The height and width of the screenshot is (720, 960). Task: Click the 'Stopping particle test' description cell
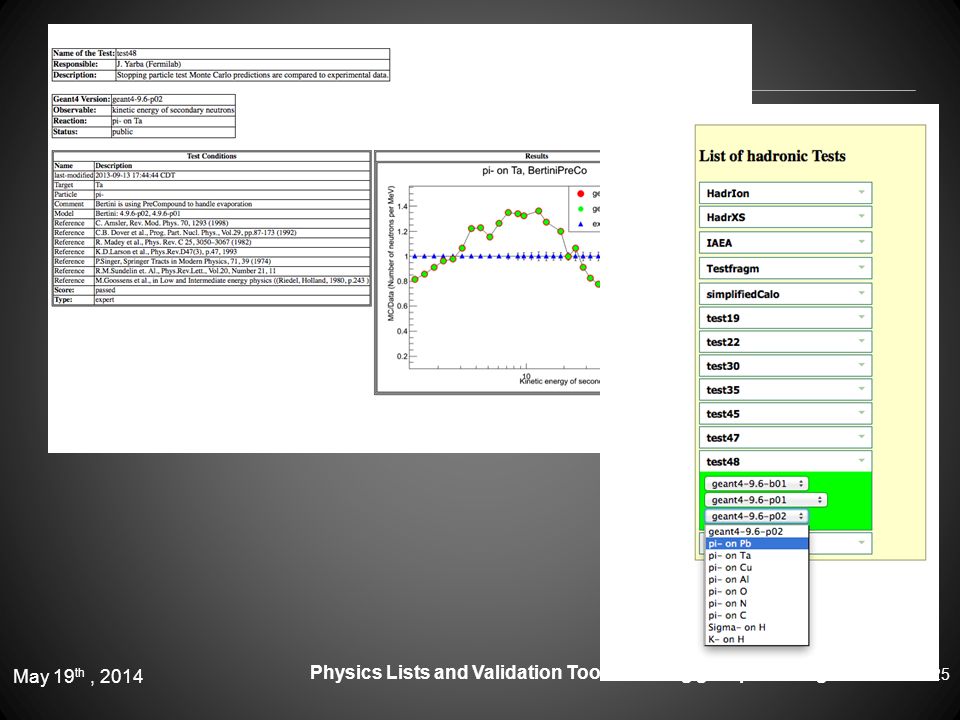252,75
